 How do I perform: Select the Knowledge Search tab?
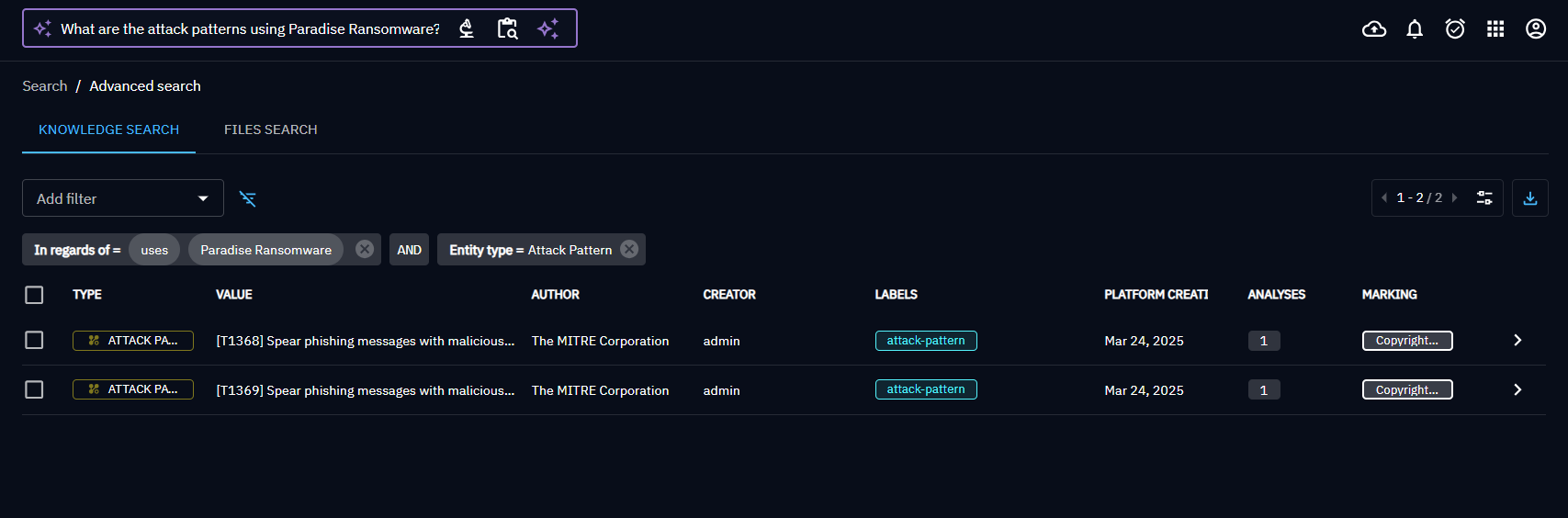pyautogui.click(x=108, y=129)
